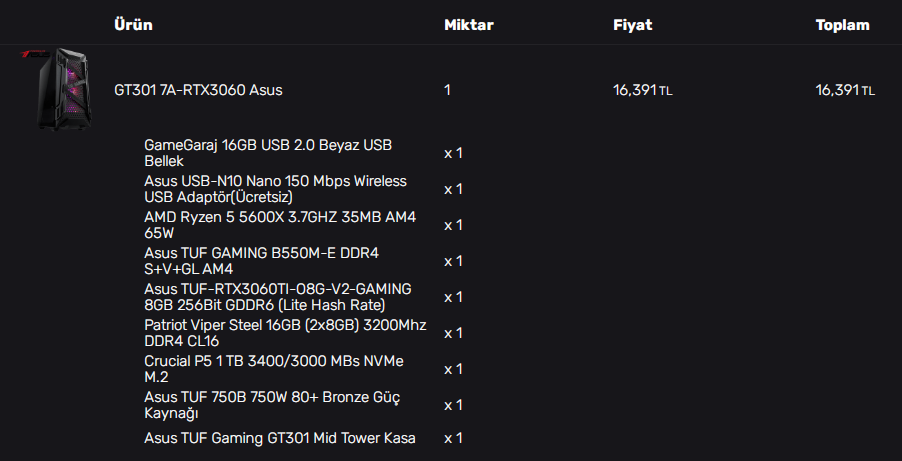Click the AMD Ryzen 5 5600X component
The width and height of the screenshot is (902, 461).
tap(279, 225)
